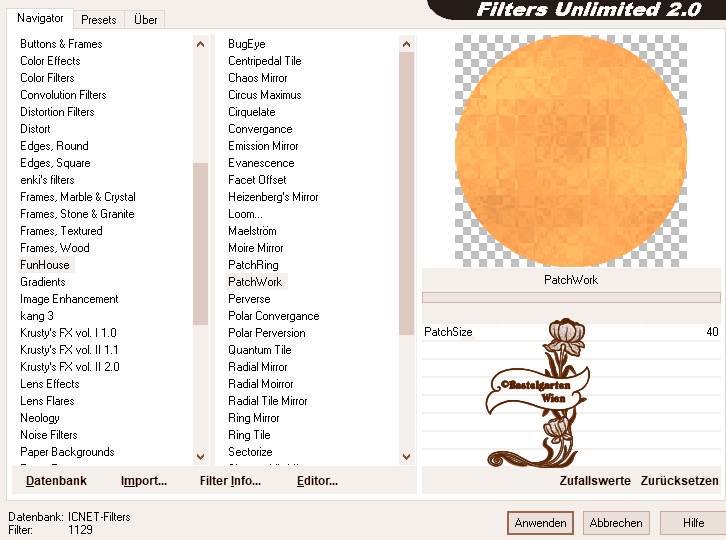Screen dimensions: 726x540
Task: Select Noise Filters category
Action: 49,435
